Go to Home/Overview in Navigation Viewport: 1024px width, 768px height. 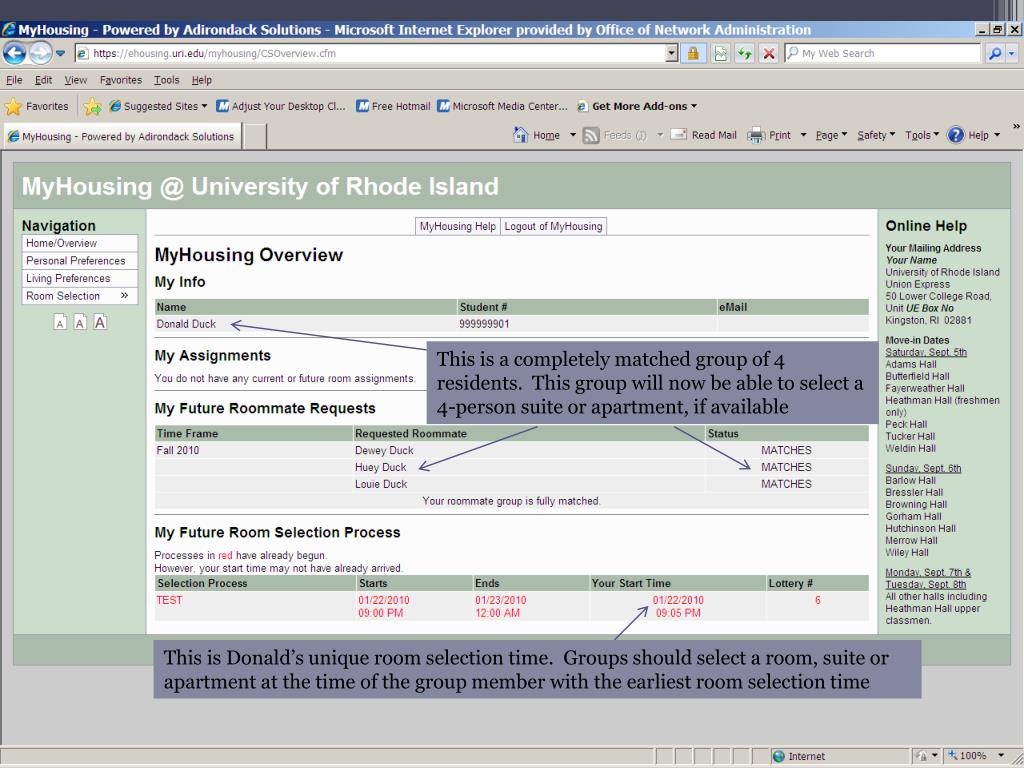80,243
